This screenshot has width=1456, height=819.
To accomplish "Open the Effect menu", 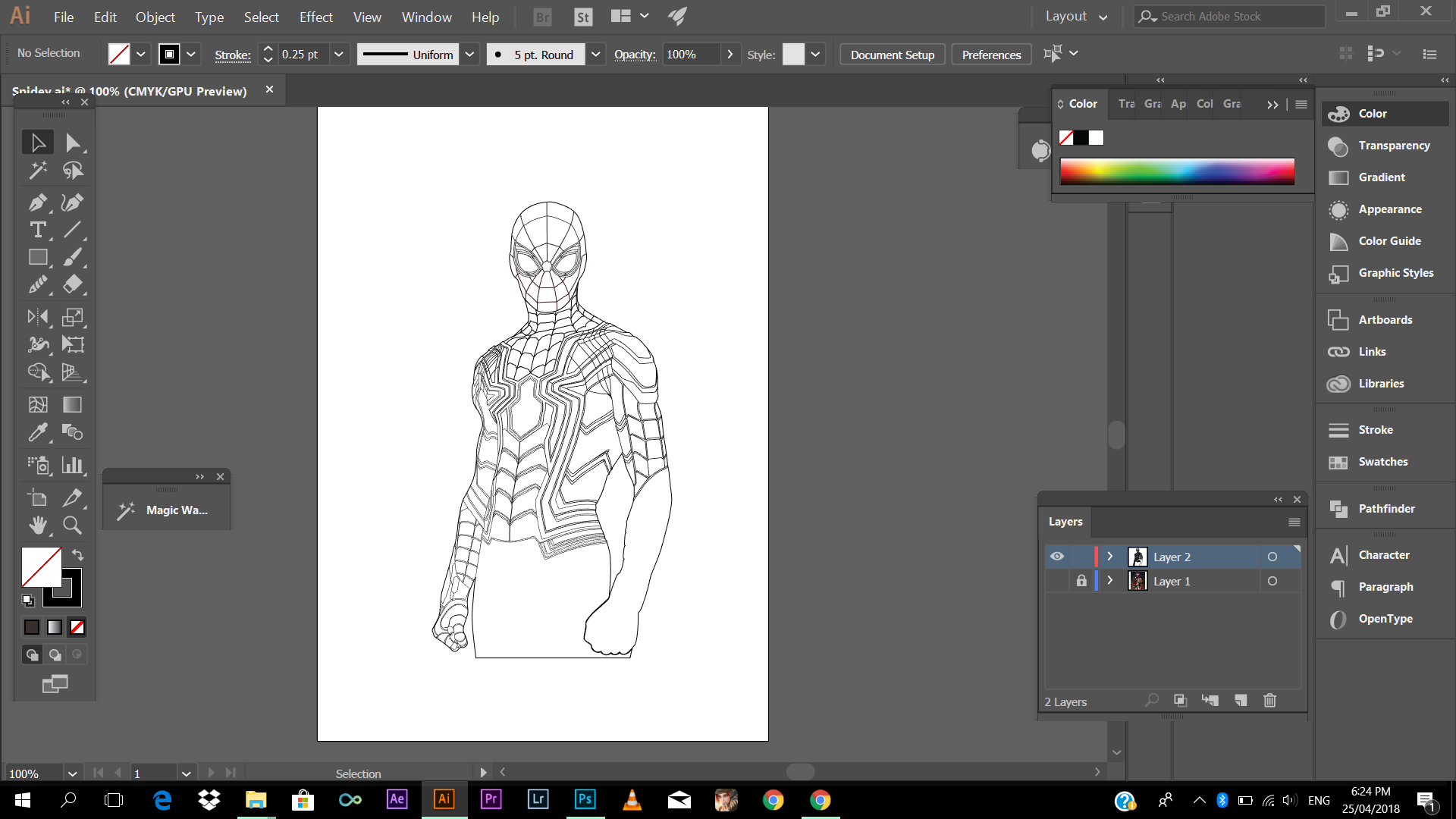I will pyautogui.click(x=315, y=17).
